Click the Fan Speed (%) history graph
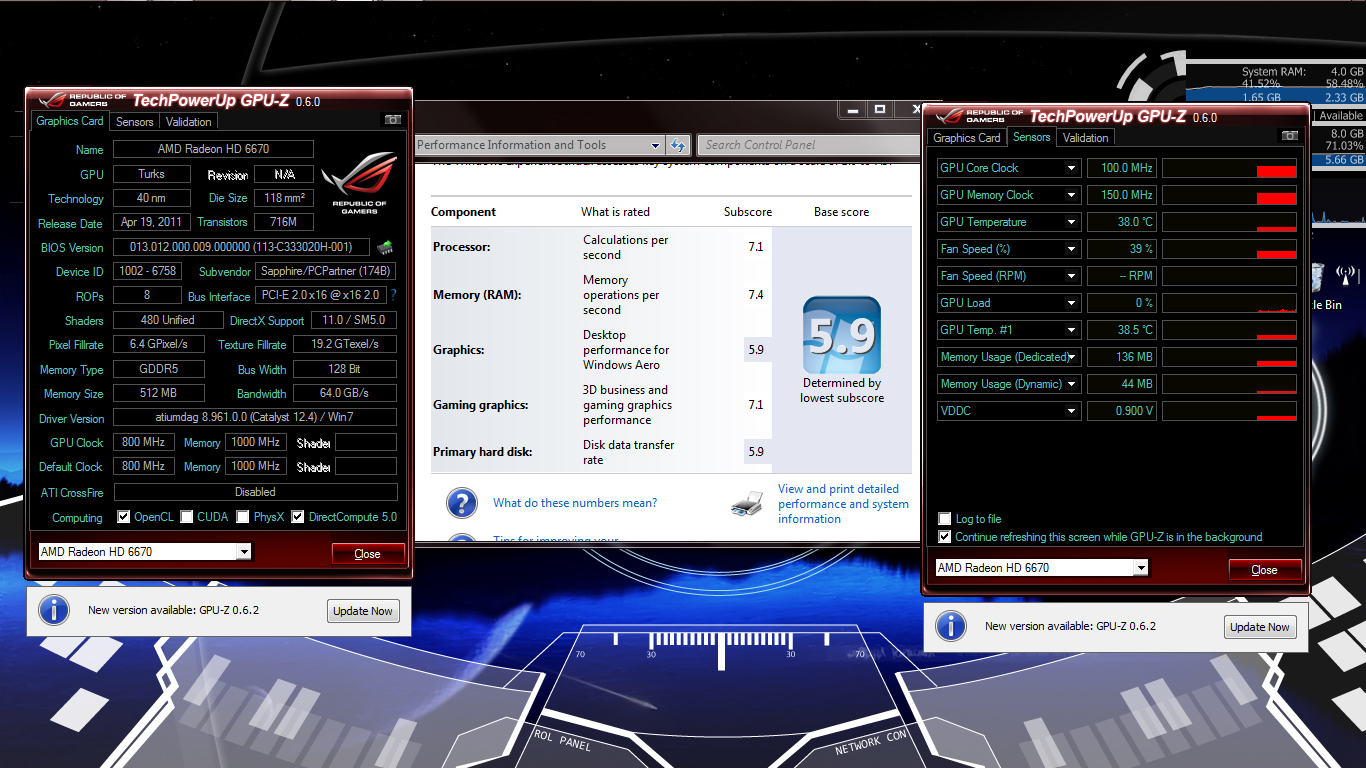The height and width of the screenshot is (768, 1366). pos(1230,249)
